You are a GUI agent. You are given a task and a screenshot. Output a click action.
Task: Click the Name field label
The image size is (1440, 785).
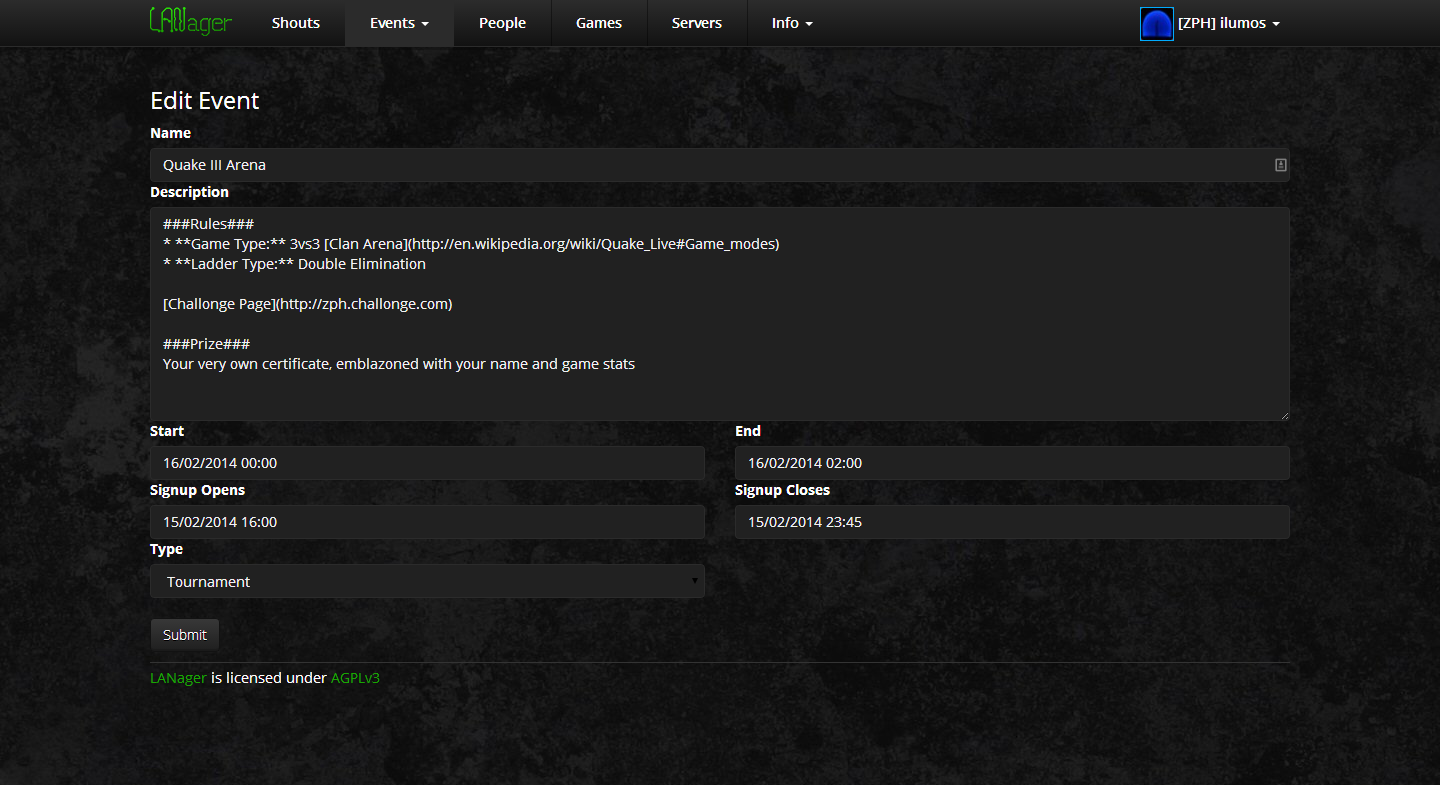click(170, 133)
